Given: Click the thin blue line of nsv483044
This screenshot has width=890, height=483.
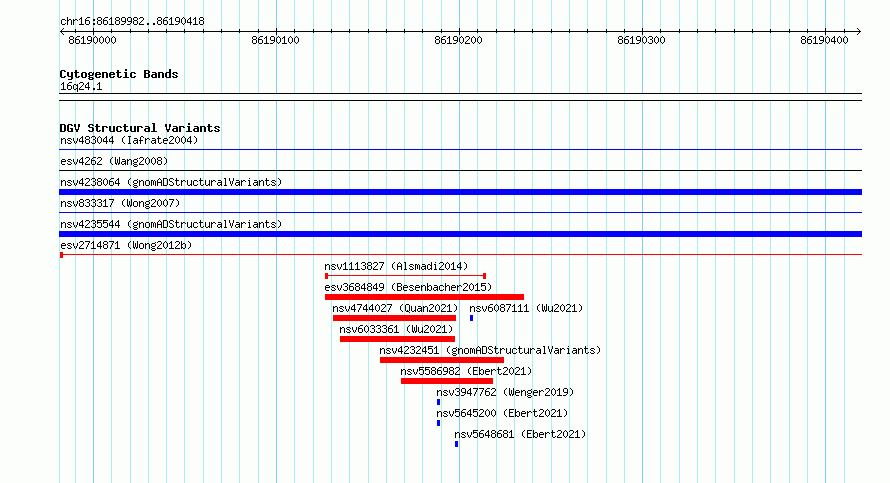Looking at the screenshot, I should click(x=460, y=150).
